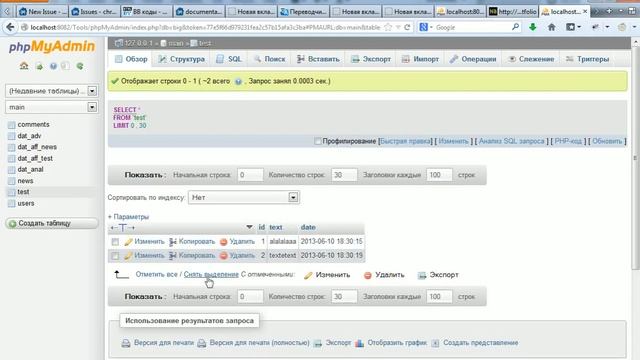Click the Снять выделение link

211,274
